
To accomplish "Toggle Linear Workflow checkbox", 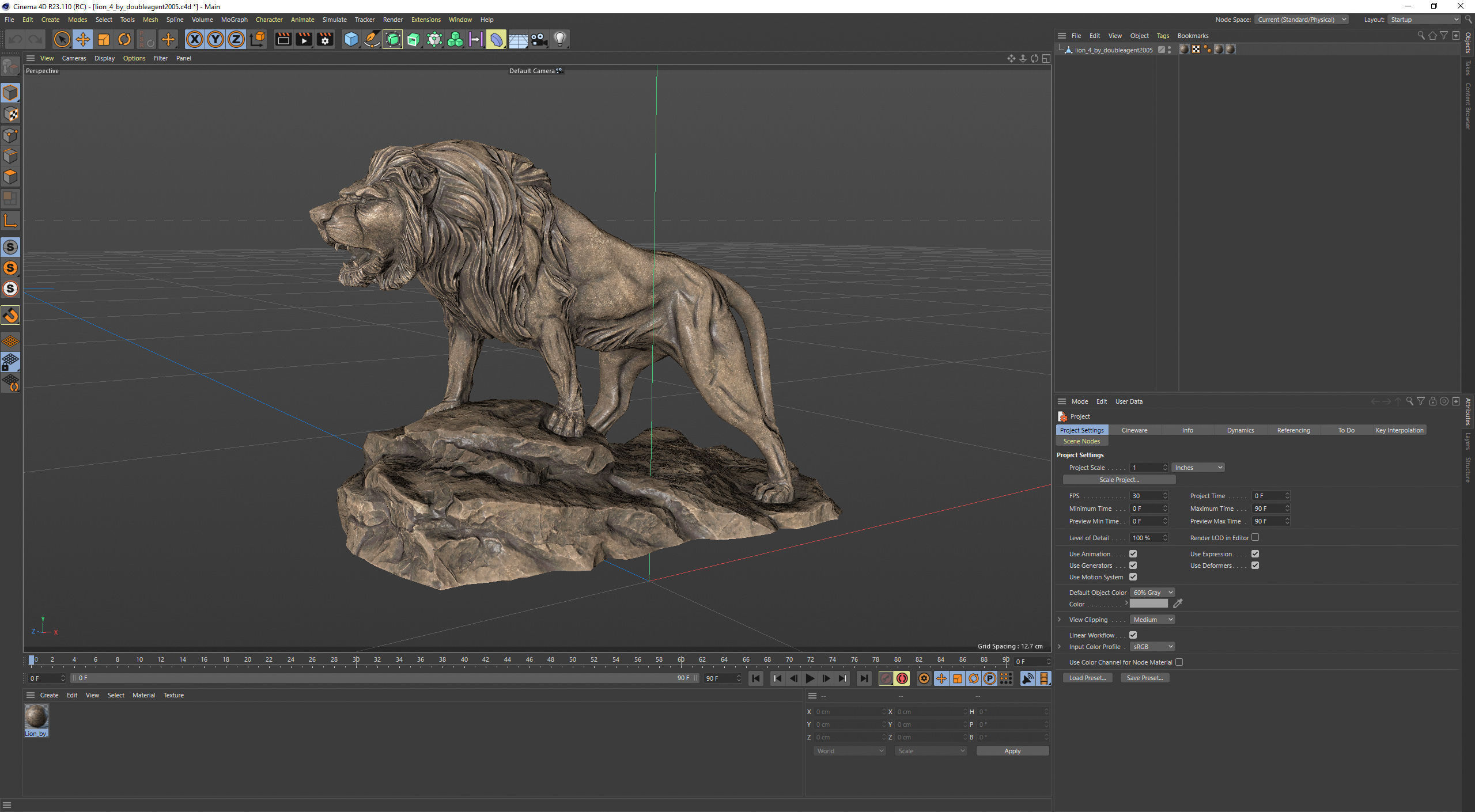I will pyautogui.click(x=1133, y=635).
